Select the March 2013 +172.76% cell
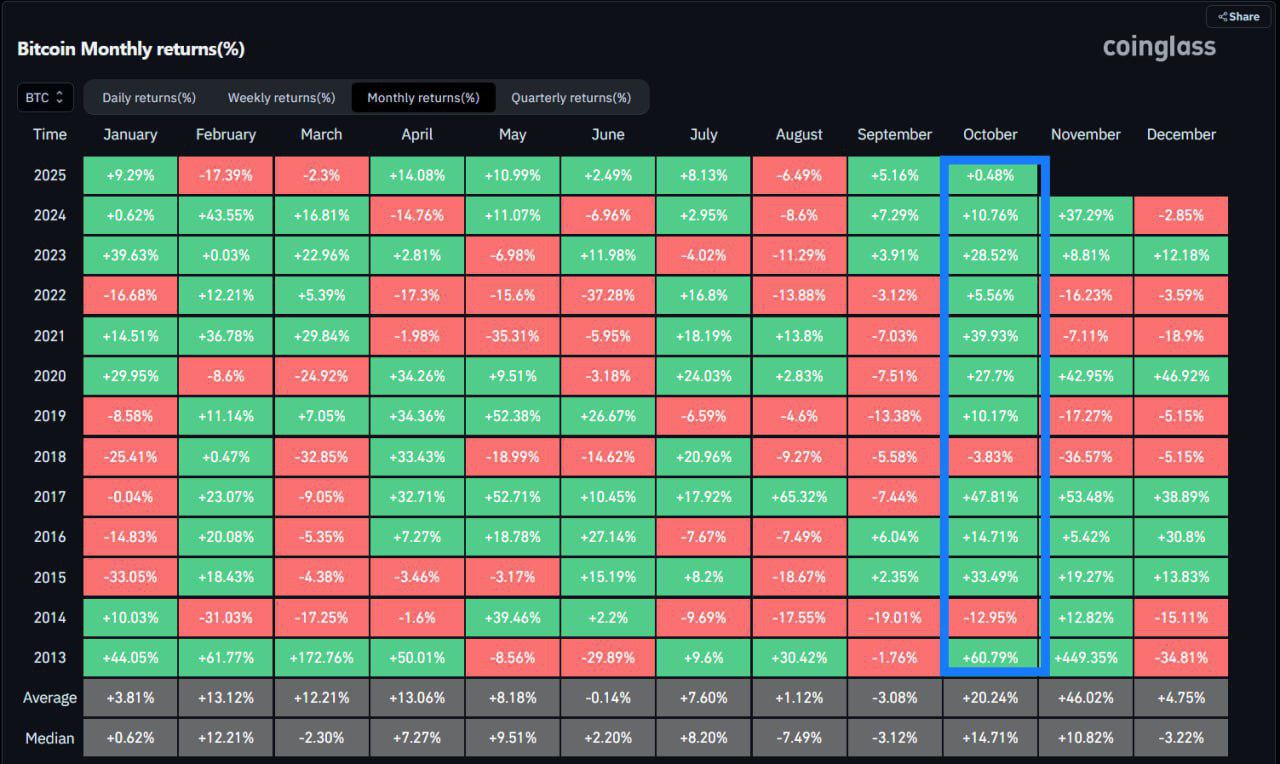 [x=321, y=658]
